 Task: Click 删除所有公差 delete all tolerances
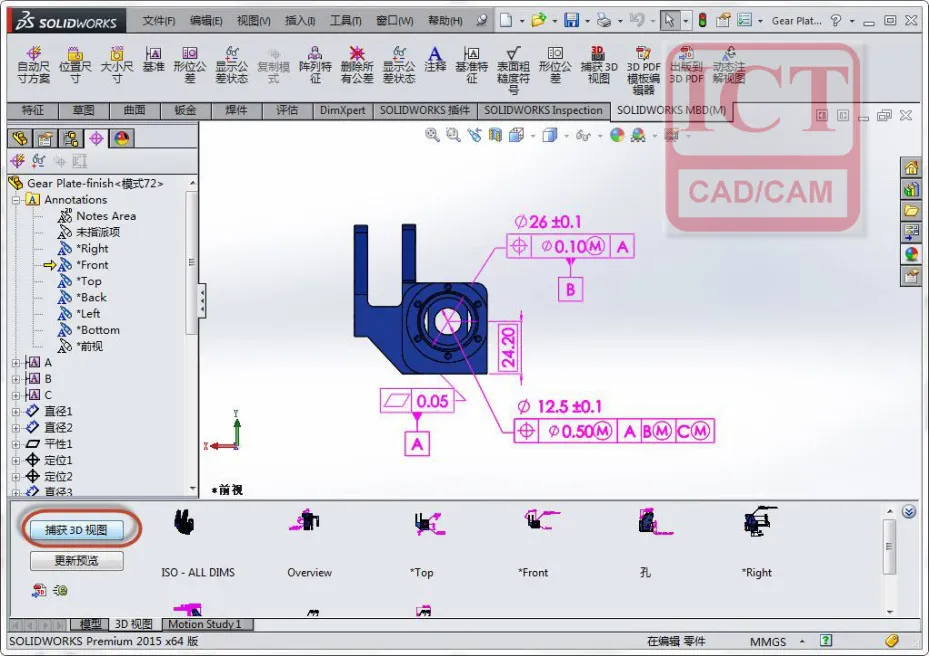357,65
